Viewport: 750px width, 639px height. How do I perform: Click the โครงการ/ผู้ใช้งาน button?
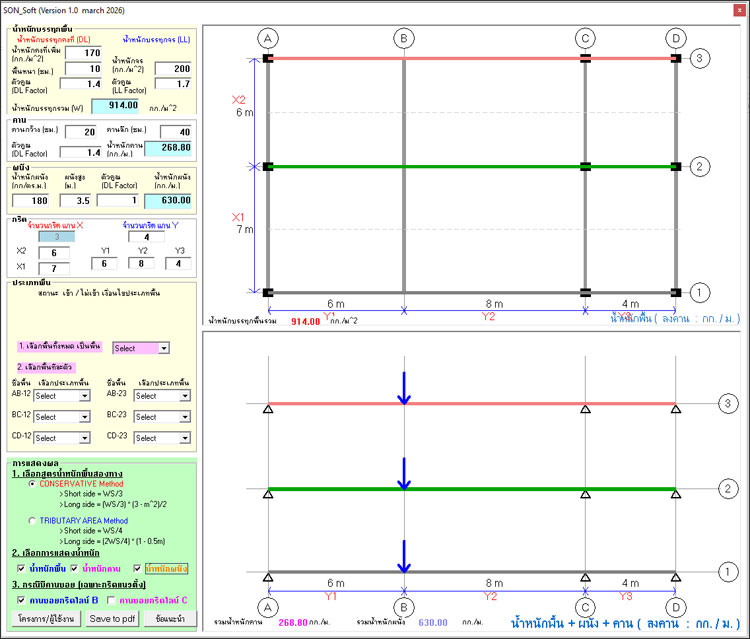pos(46,620)
